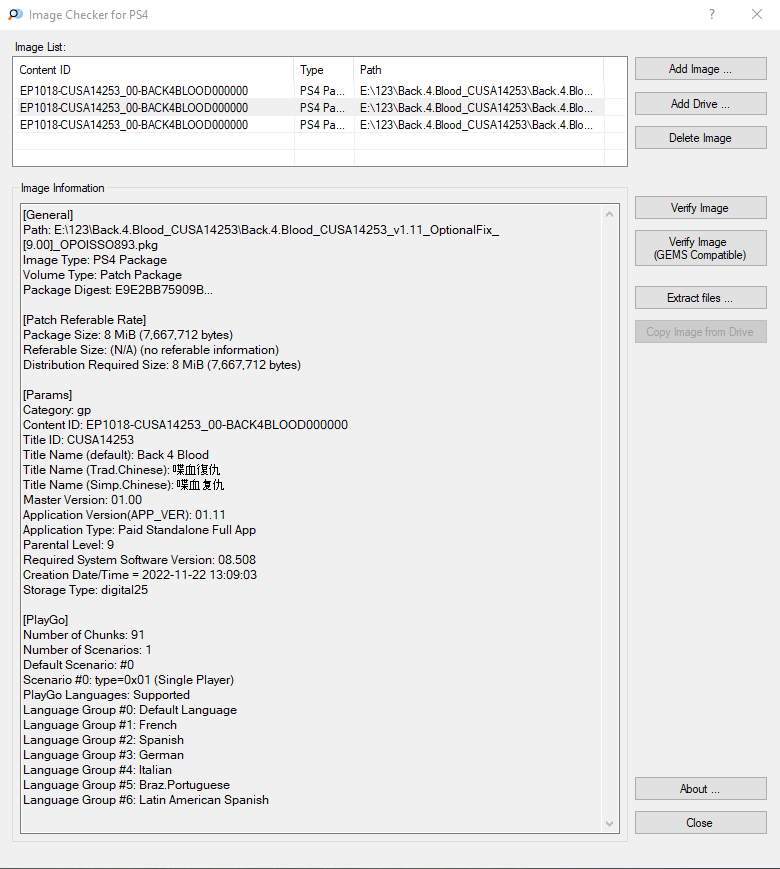Screen dimensions: 780x869
Task: Sort by Content ID column header
Action: 154,70
